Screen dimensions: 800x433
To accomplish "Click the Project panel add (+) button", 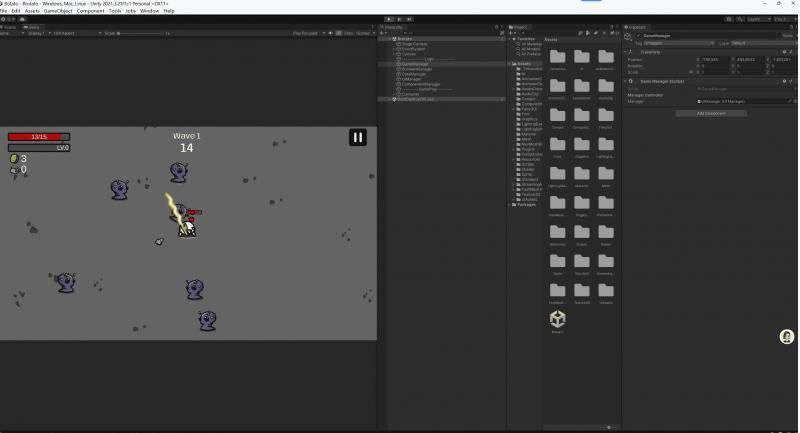I will click(511, 33).
